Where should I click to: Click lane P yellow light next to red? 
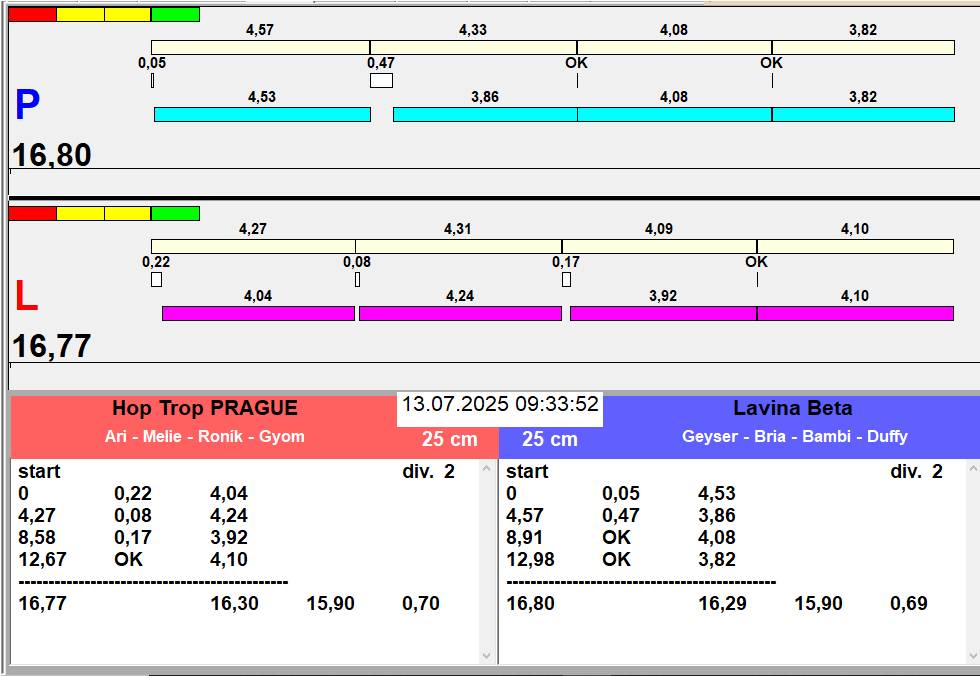click(80, 14)
